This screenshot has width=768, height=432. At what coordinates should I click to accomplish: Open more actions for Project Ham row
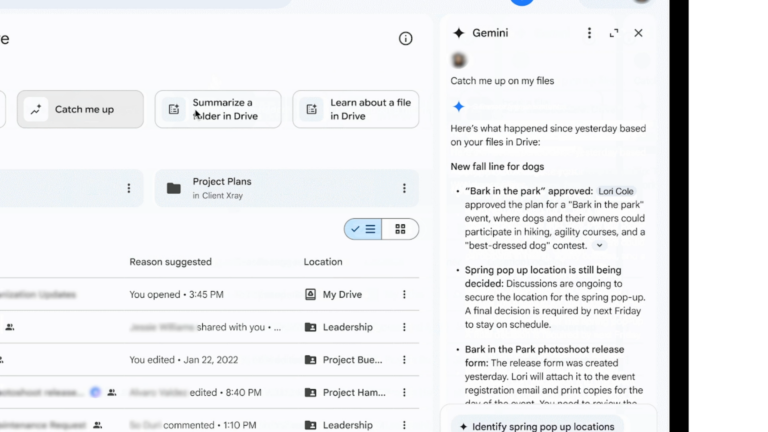point(404,393)
